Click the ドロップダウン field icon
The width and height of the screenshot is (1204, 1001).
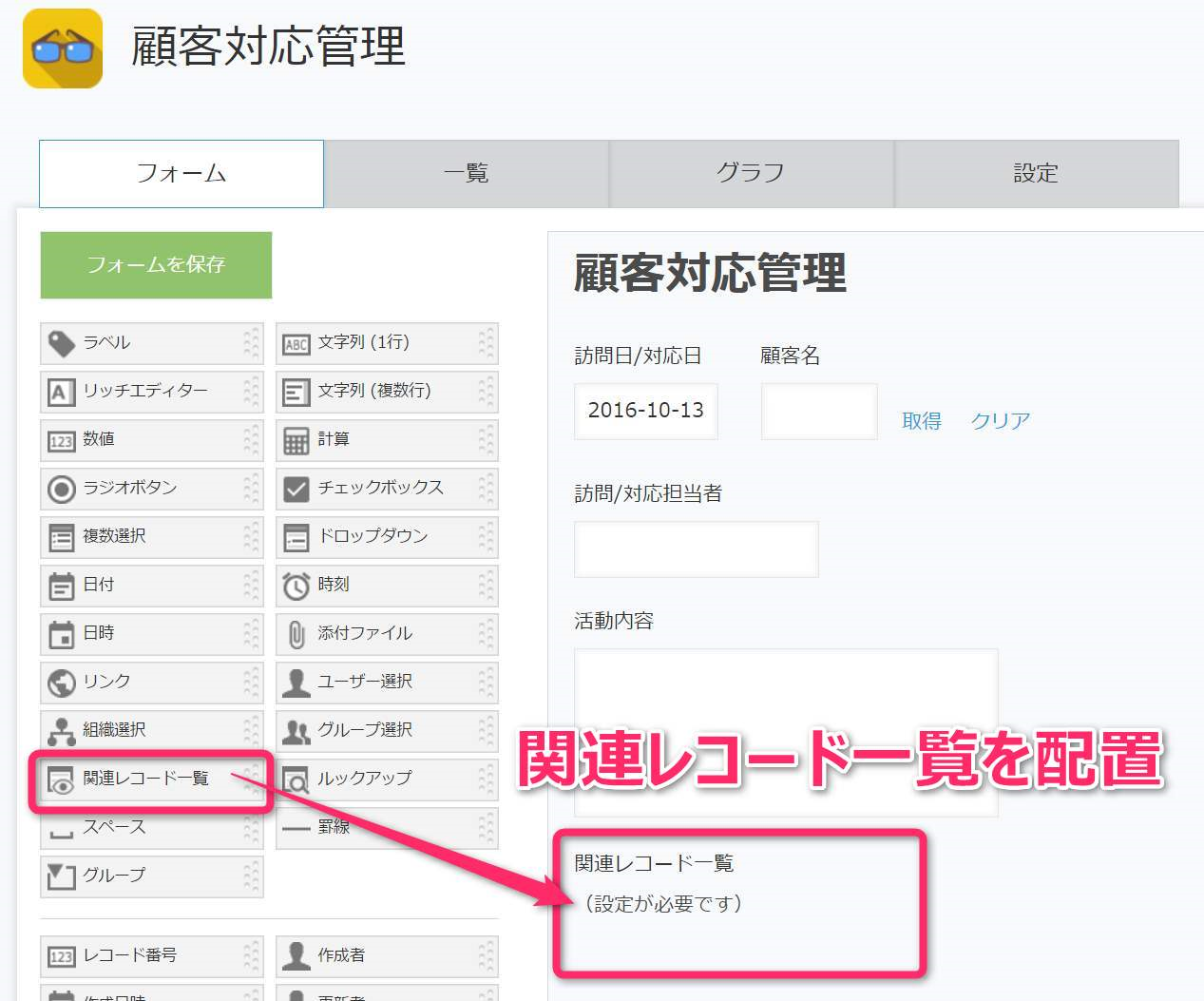click(296, 537)
